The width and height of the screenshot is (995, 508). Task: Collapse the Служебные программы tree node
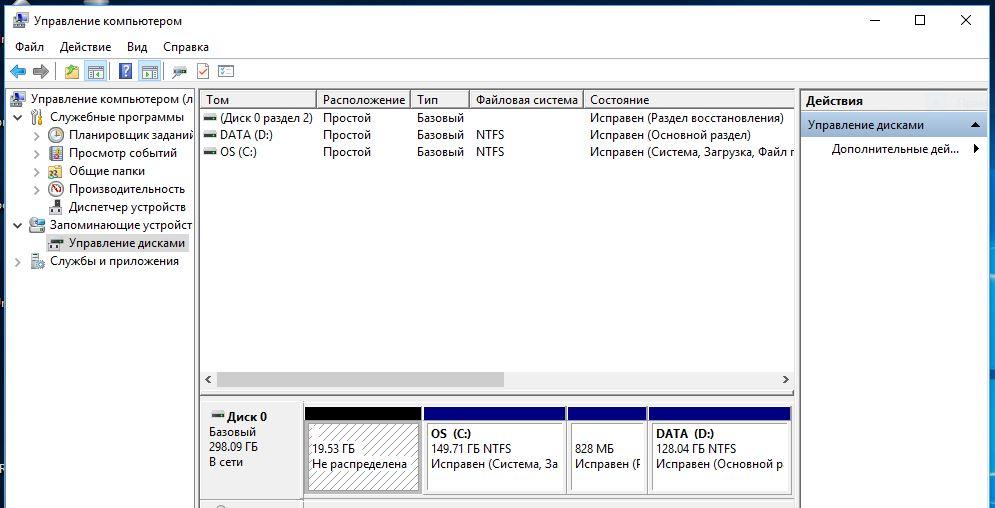pos(18,117)
